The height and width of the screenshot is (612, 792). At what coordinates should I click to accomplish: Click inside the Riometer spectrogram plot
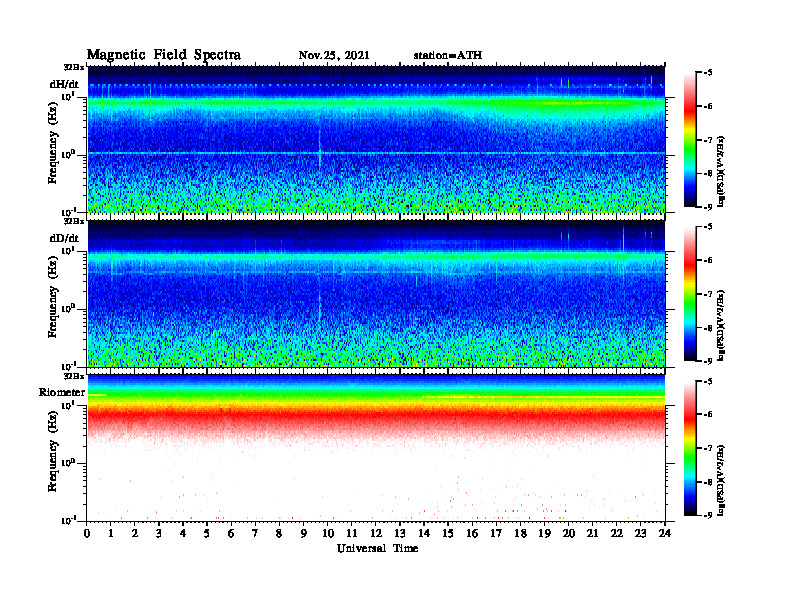coord(376,448)
